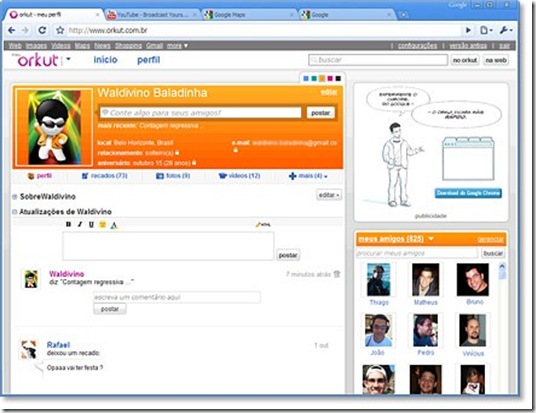Apply bold formatting in update editor
Image resolution: width=536 pixels, height=413 pixels.
point(68,224)
